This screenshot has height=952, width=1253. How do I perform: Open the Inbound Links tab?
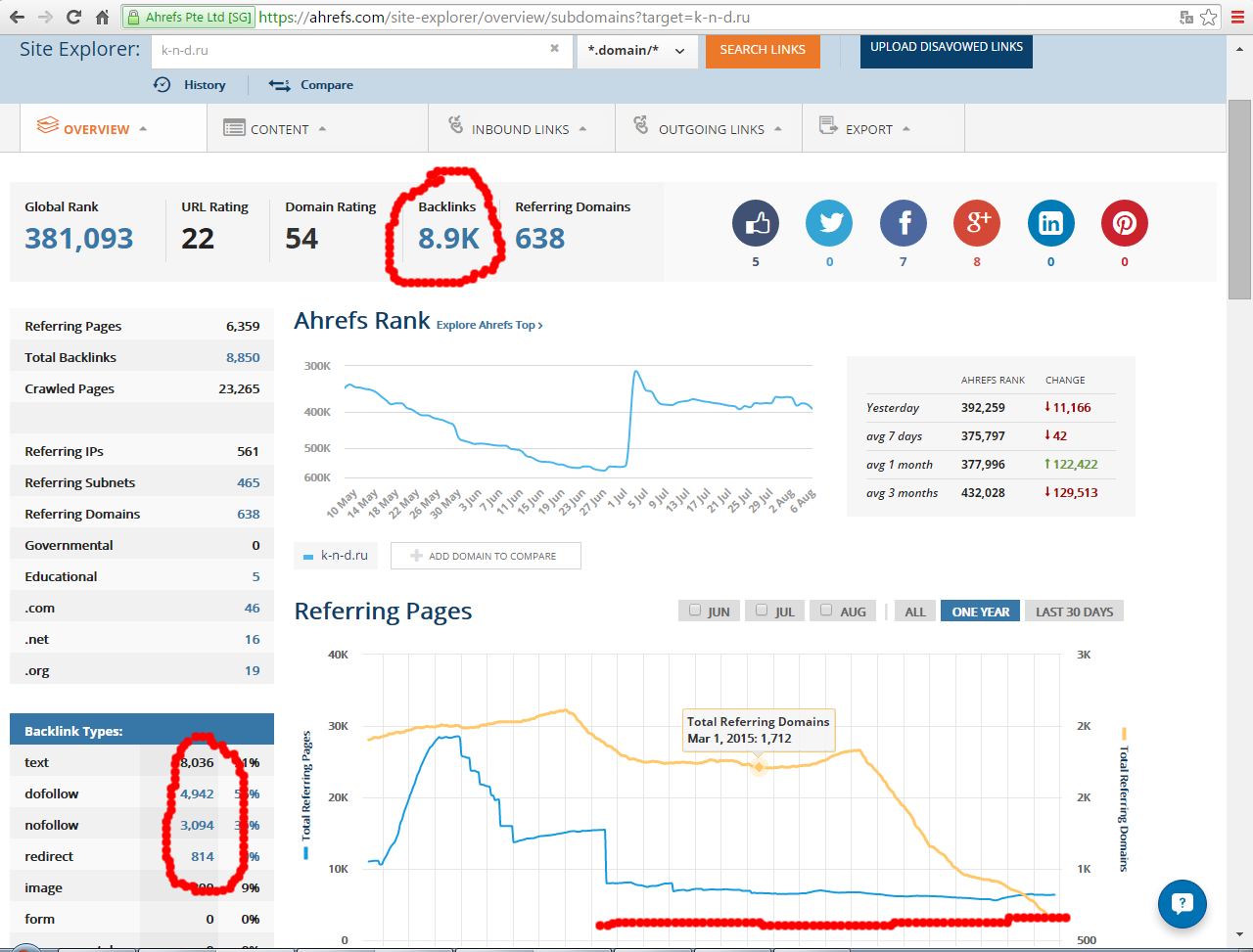click(520, 129)
